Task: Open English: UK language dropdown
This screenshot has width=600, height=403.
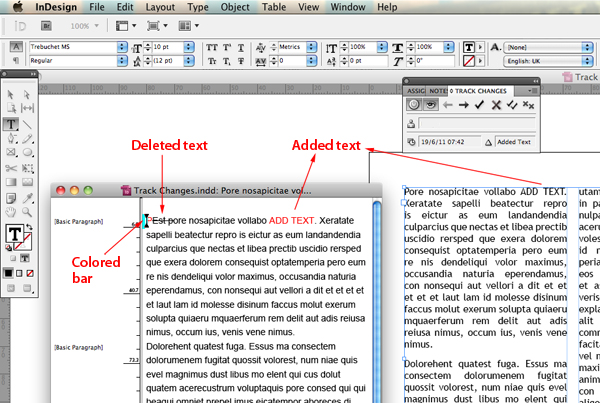Action: [x=587, y=61]
